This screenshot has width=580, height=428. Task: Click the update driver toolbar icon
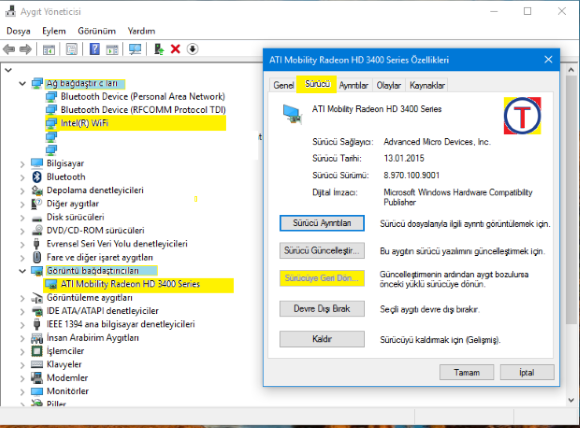click(159, 49)
